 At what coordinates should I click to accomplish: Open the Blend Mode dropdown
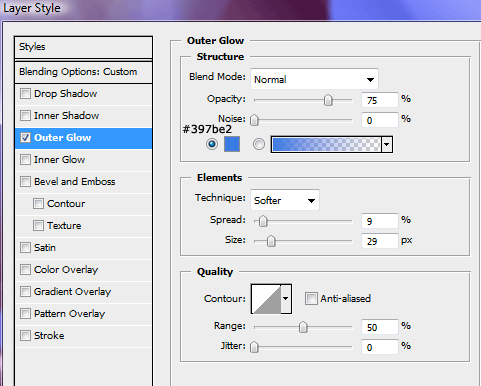click(x=314, y=79)
